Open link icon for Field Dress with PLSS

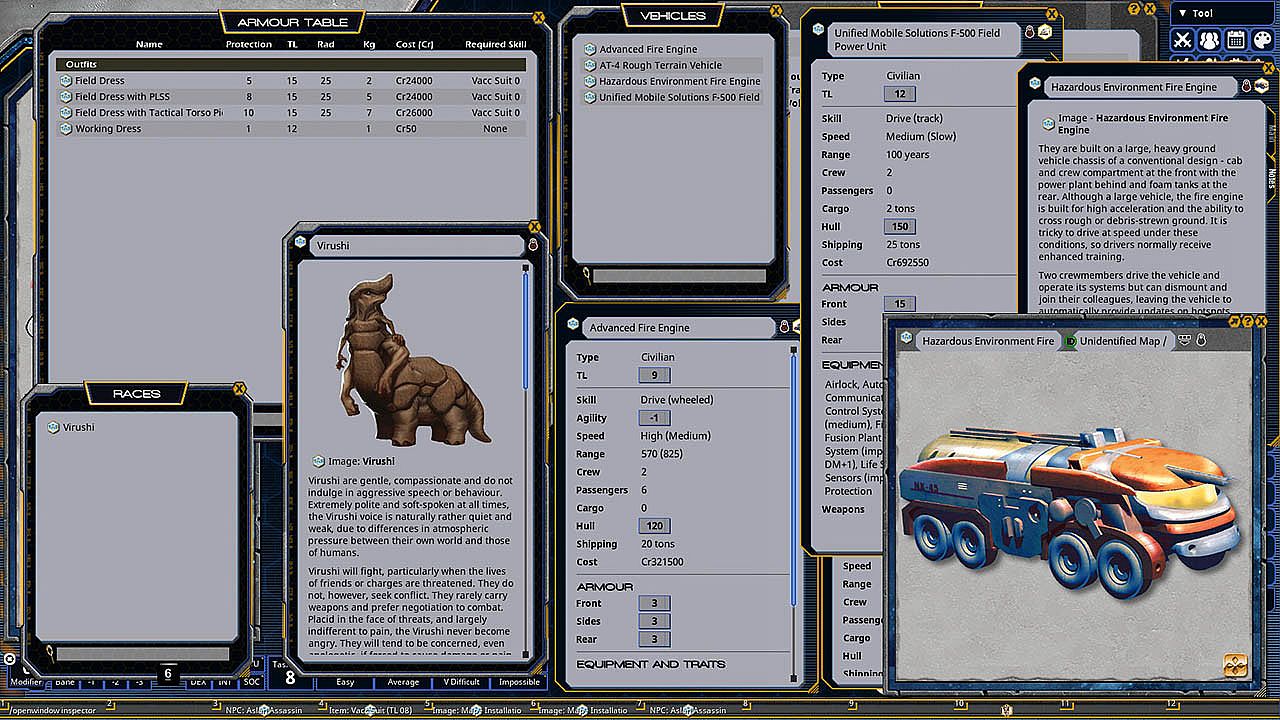pos(66,97)
